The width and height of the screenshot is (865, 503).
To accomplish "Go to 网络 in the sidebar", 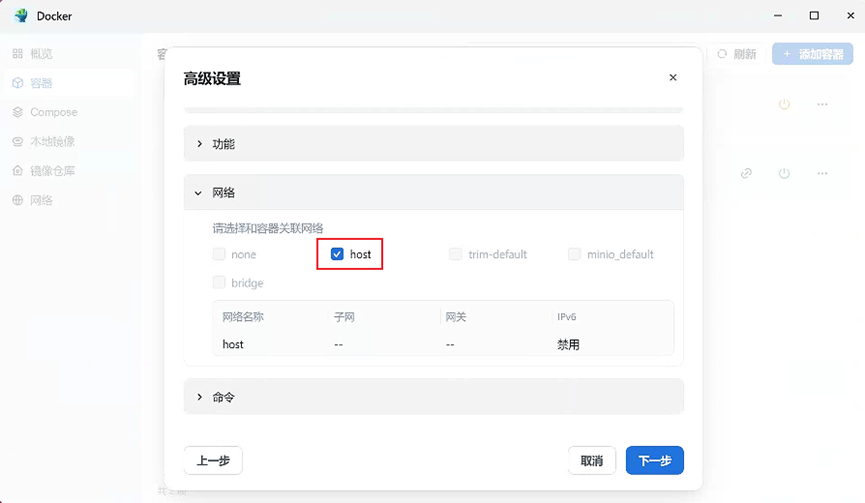I will (41, 200).
